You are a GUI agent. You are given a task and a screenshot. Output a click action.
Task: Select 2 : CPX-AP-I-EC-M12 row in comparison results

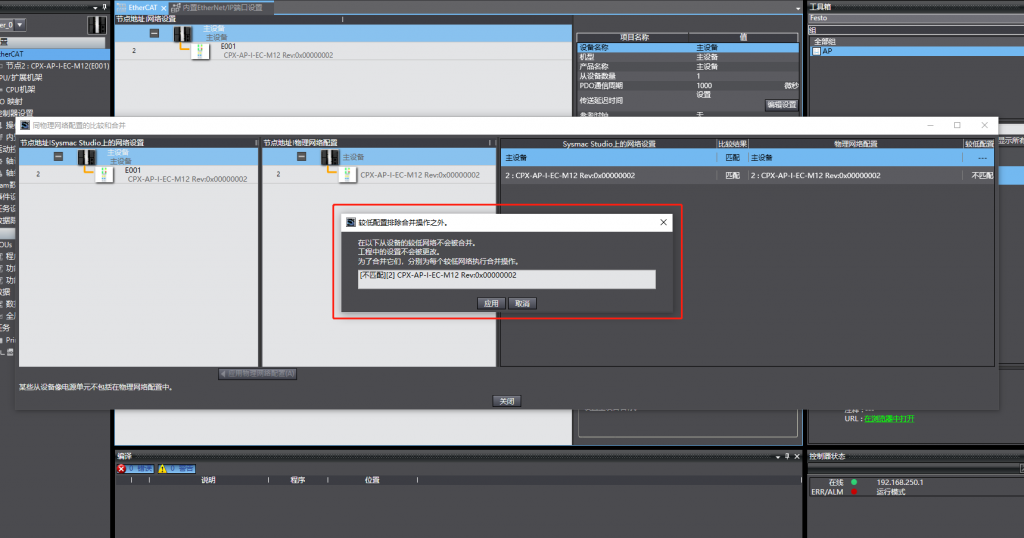click(748, 175)
